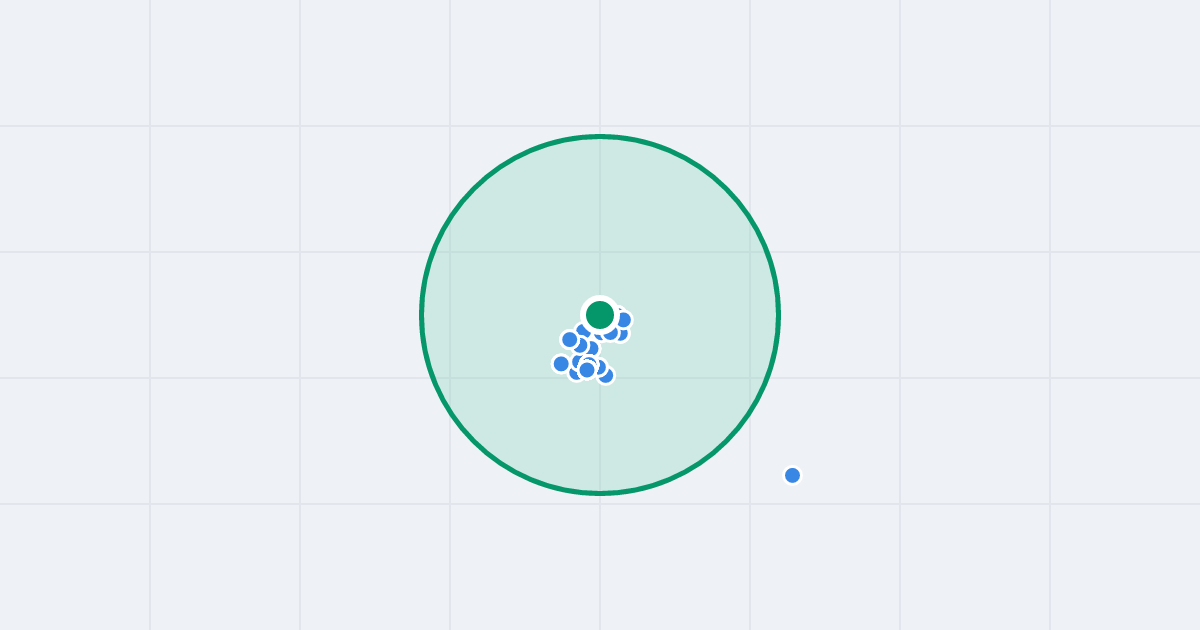Click the shaded area right of the green marker

[x=700, y=315]
